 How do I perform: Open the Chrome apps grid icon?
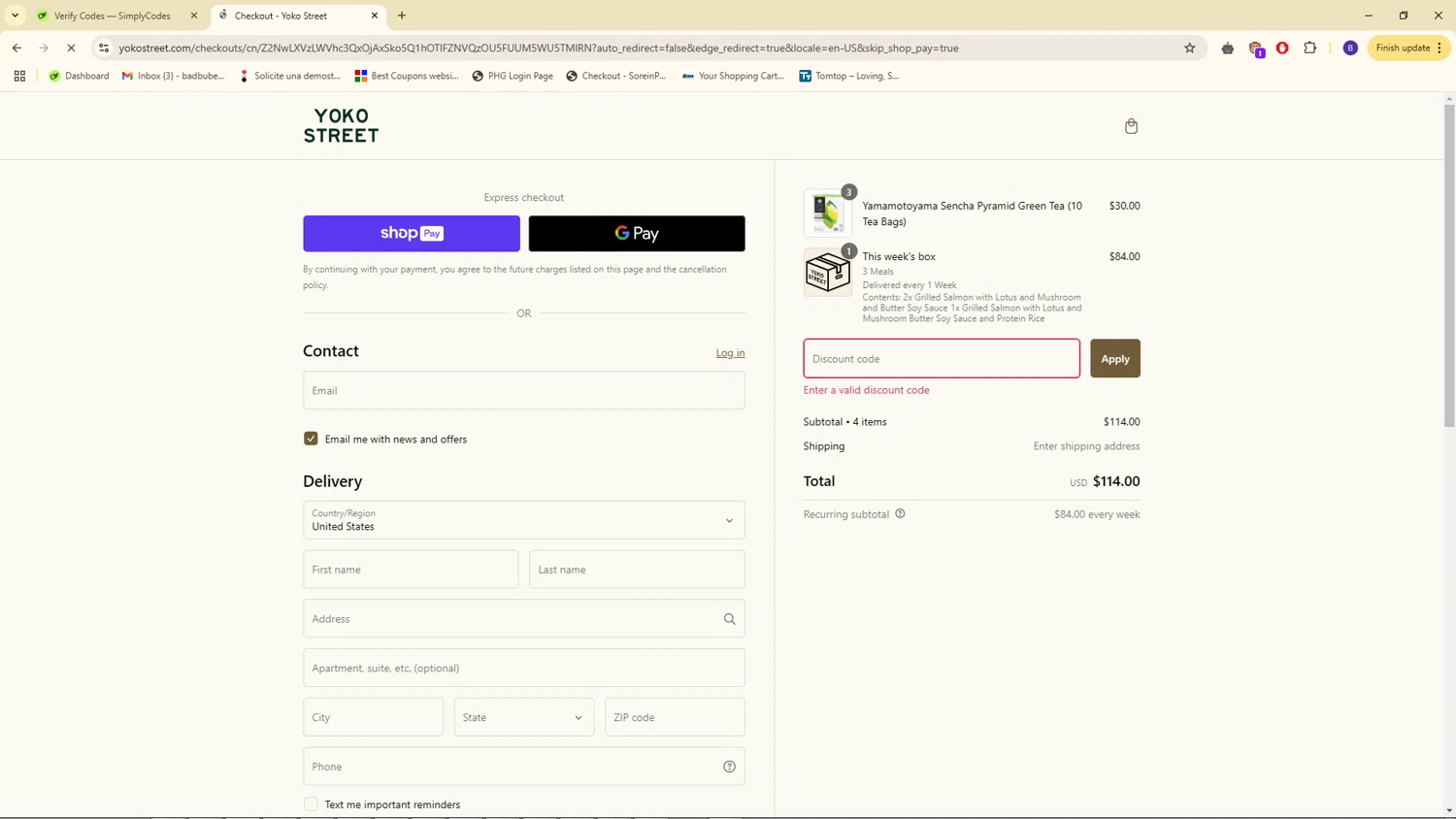click(x=19, y=76)
